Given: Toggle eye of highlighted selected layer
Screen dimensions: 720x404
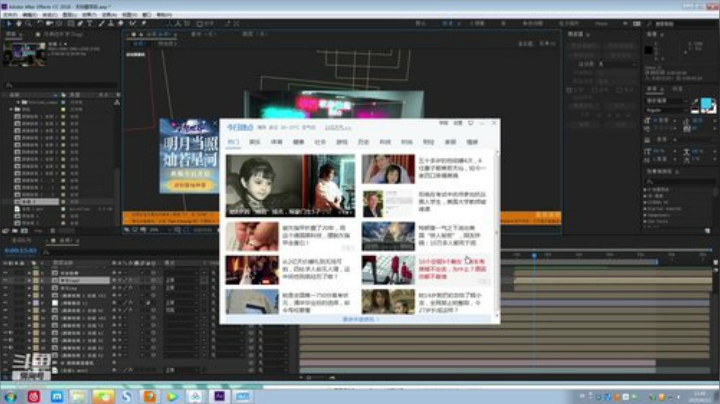Looking at the screenshot, I should tap(6, 280).
